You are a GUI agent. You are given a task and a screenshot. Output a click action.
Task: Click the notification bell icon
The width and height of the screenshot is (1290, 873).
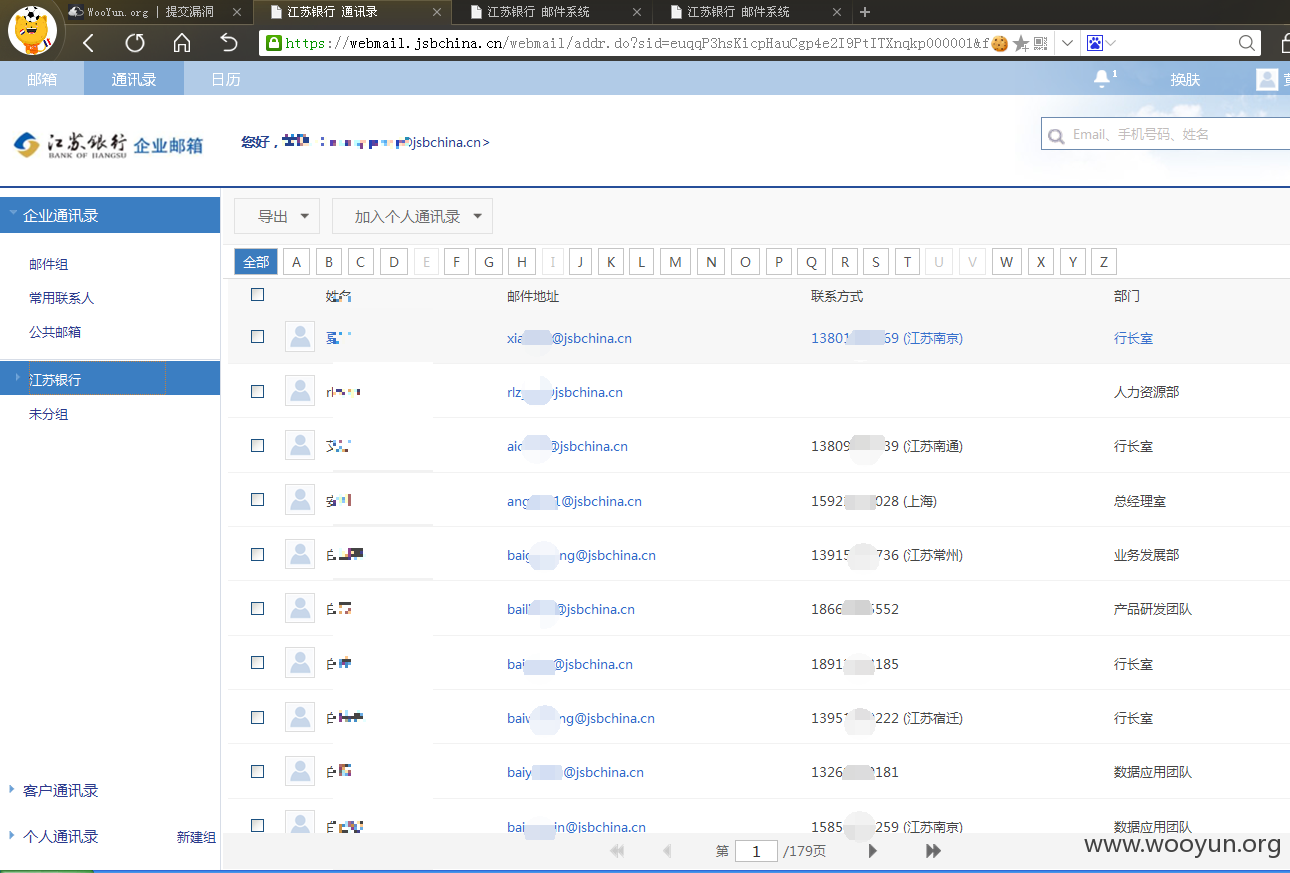point(1102,79)
